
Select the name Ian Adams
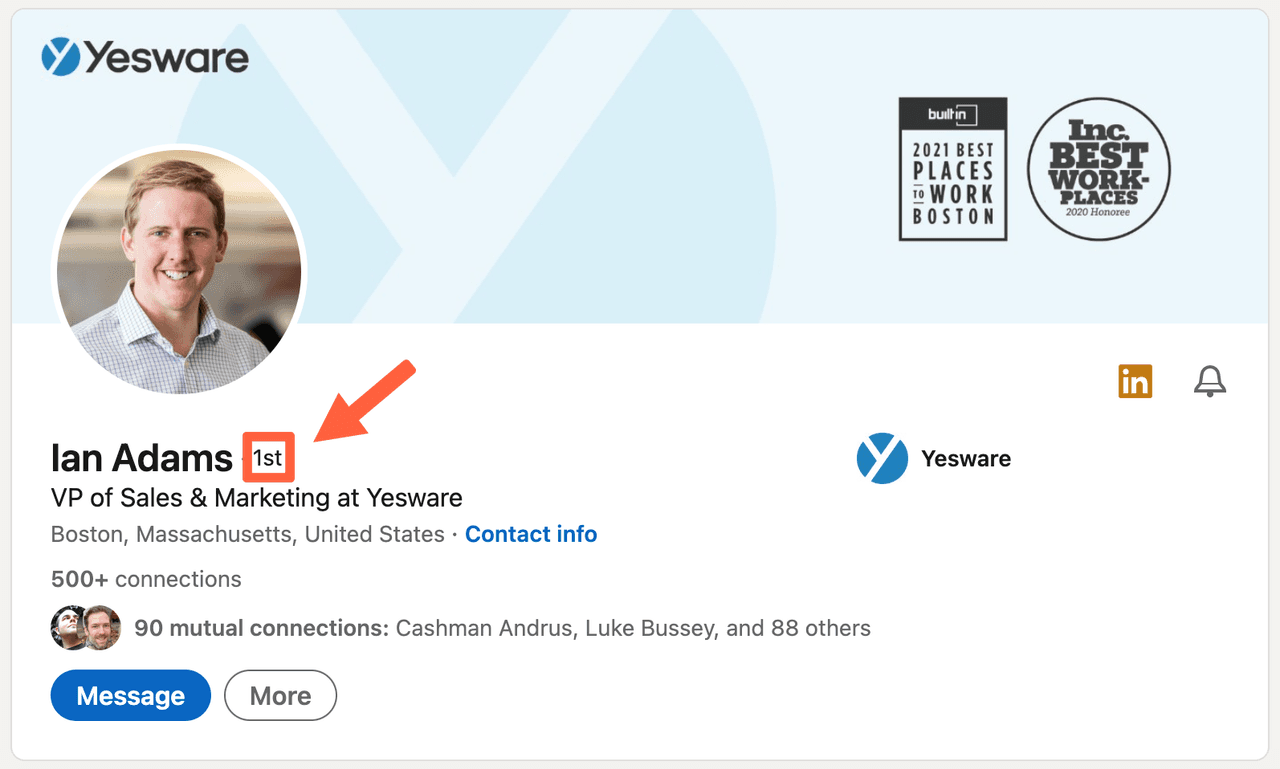pyautogui.click(x=141, y=457)
